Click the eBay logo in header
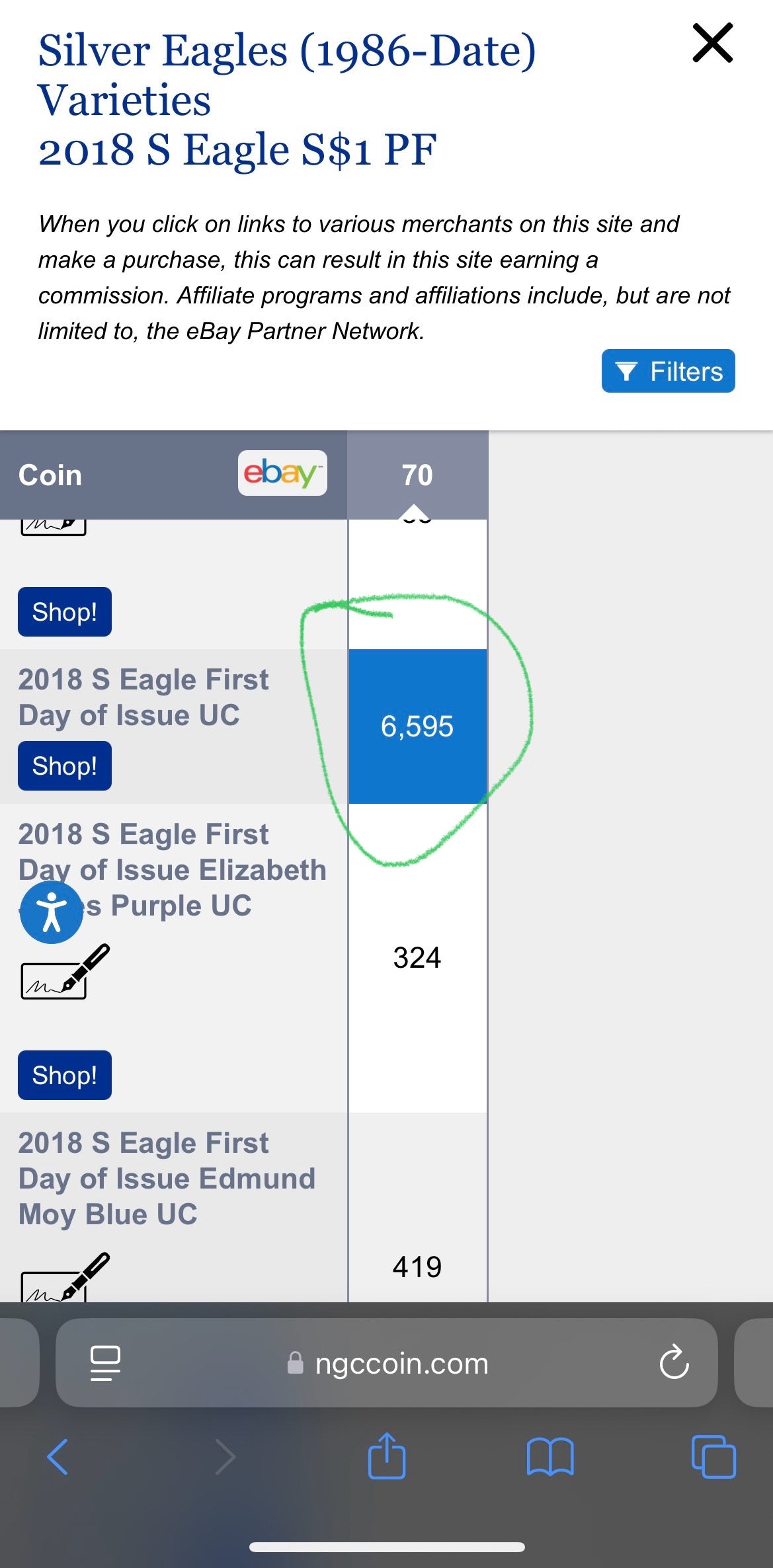 tap(282, 473)
